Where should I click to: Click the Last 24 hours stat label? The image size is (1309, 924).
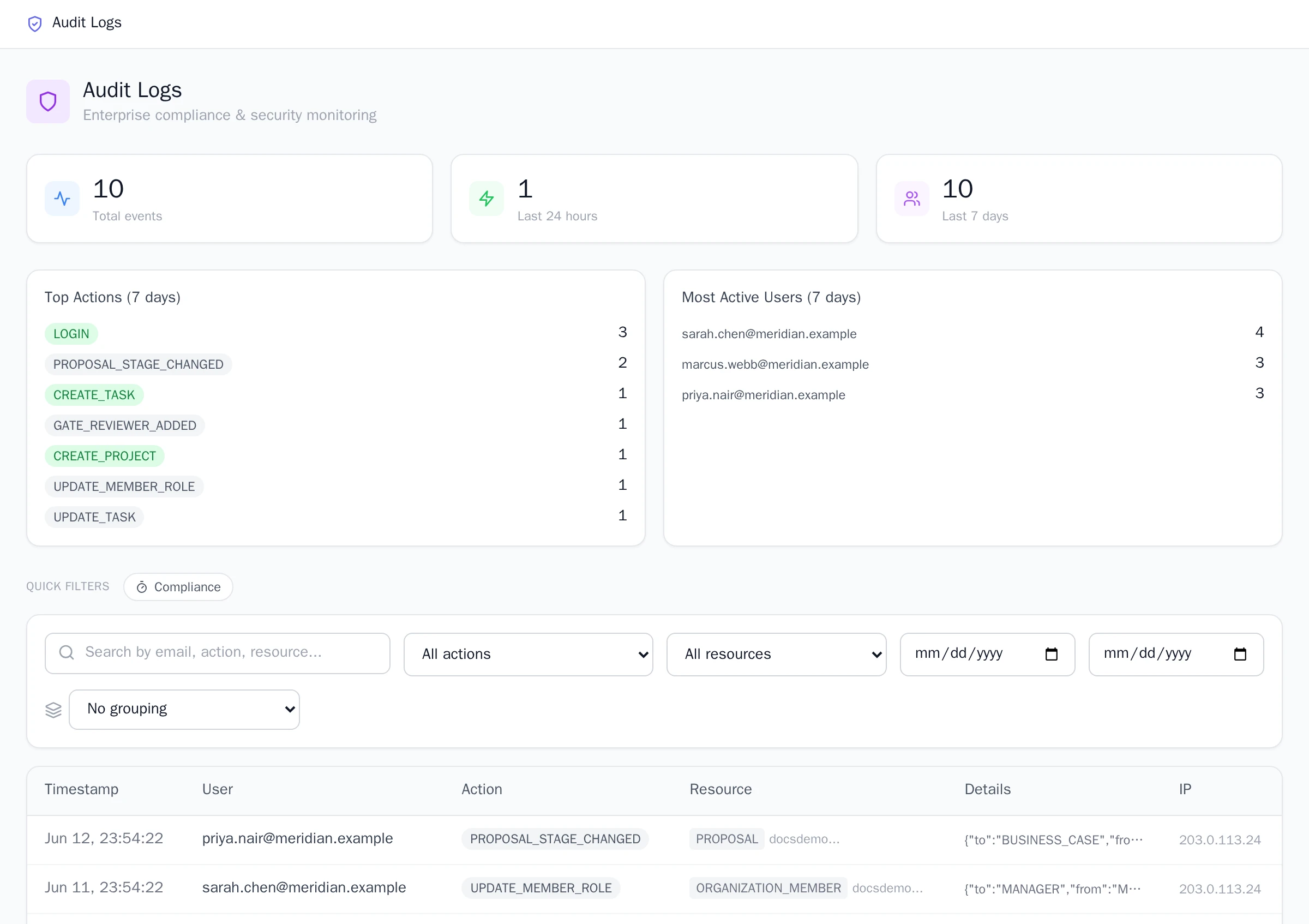(557, 216)
